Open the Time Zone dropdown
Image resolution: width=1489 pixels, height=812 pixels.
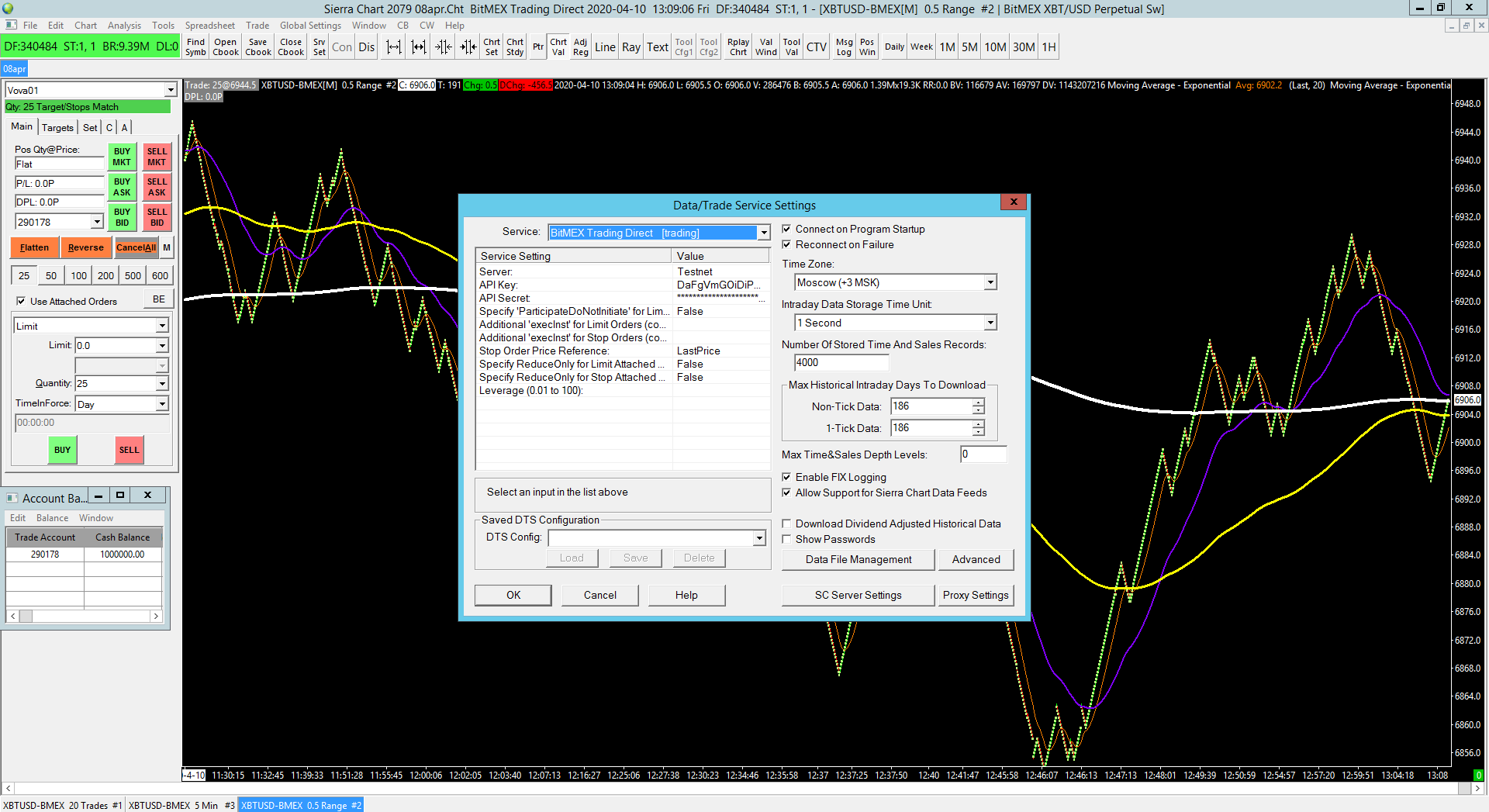pos(990,282)
